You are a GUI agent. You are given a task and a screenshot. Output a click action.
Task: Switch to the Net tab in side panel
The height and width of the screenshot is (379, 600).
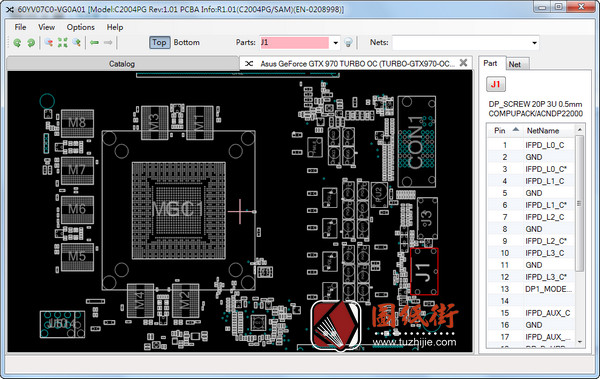tap(515, 64)
